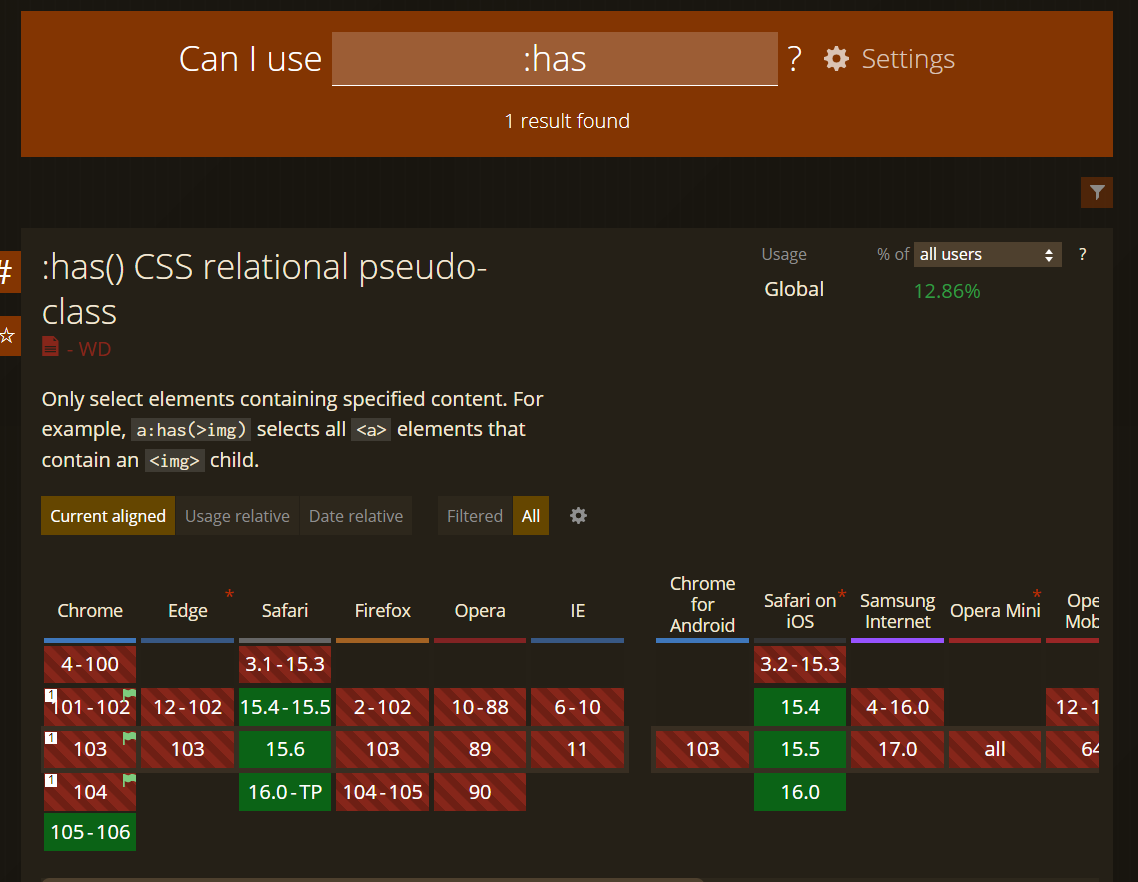Viewport: 1138px width, 882px height.
Task: Click the asterisk next to Opera Mini
Action: coord(1036,595)
